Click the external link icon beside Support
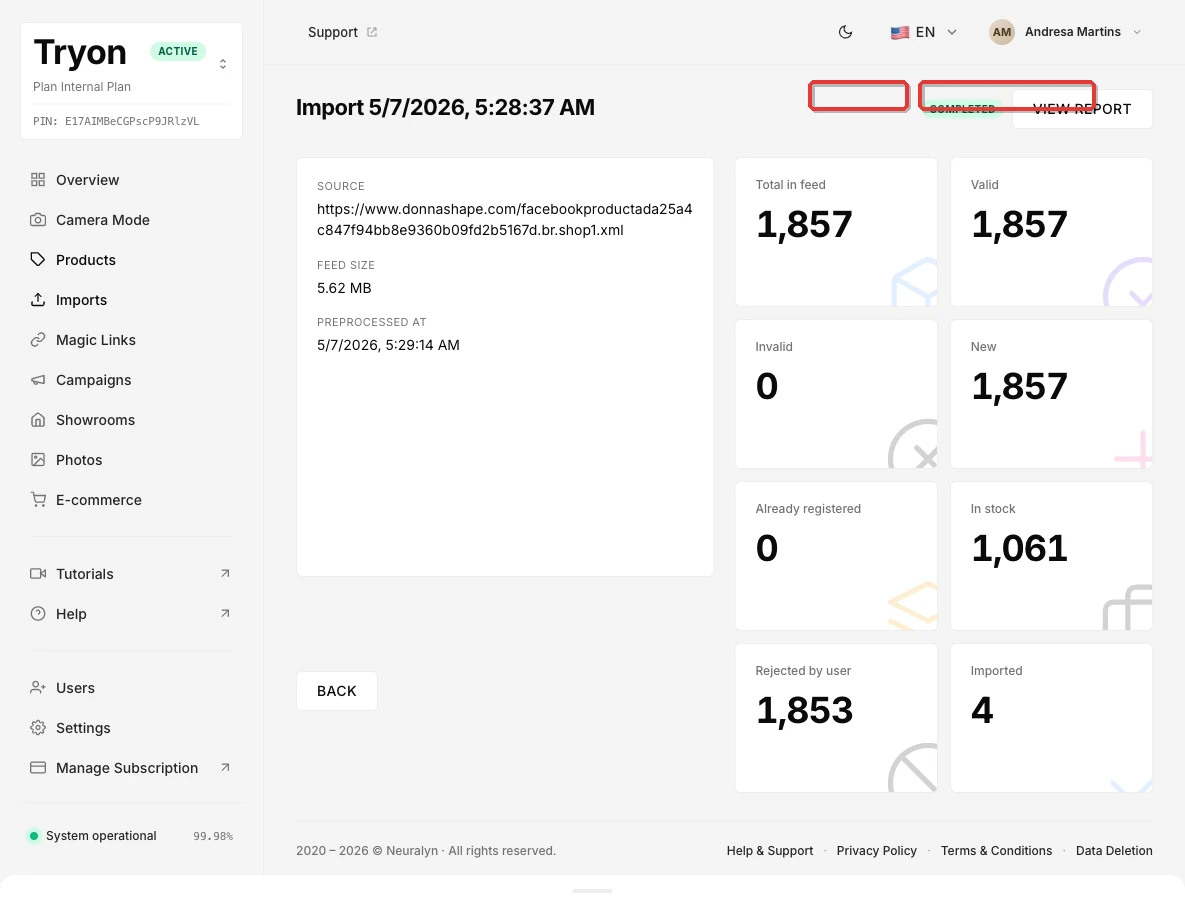The image size is (1185, 912). 372,32
